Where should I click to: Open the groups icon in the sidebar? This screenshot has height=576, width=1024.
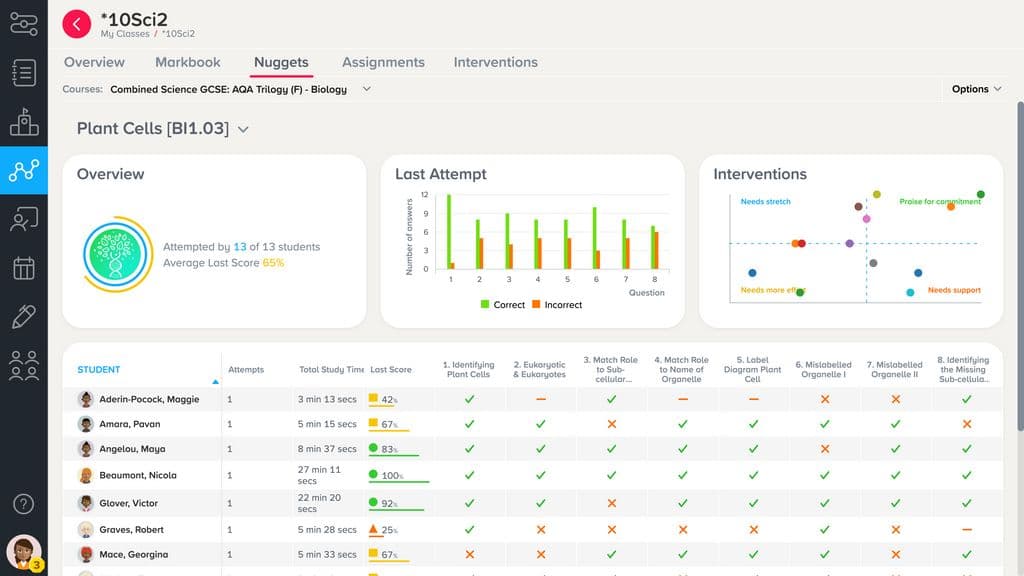[x=24, y=364]
